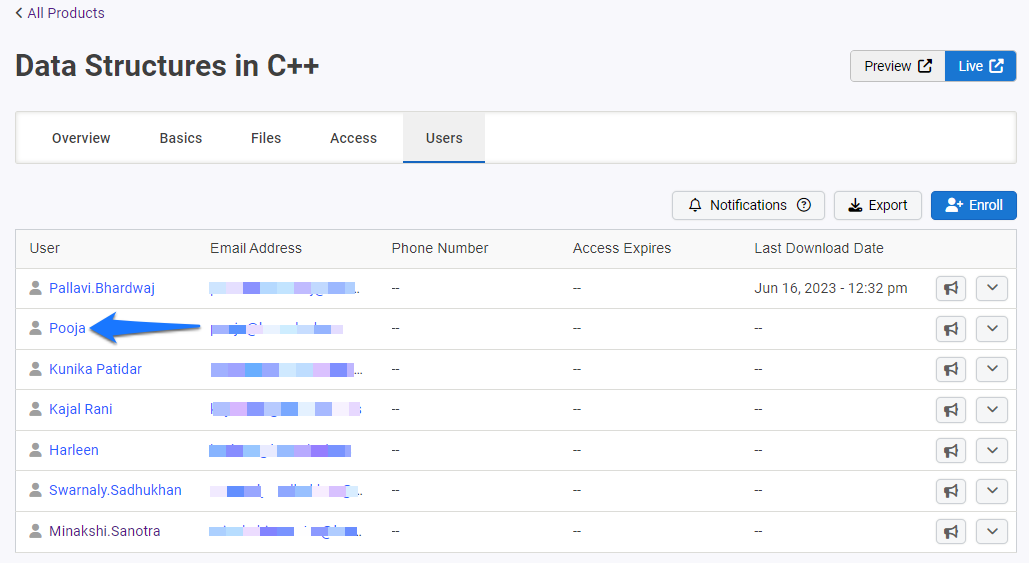Expand options dropdown for Kajal Rani
The image size is (1029, 563).
992,410
